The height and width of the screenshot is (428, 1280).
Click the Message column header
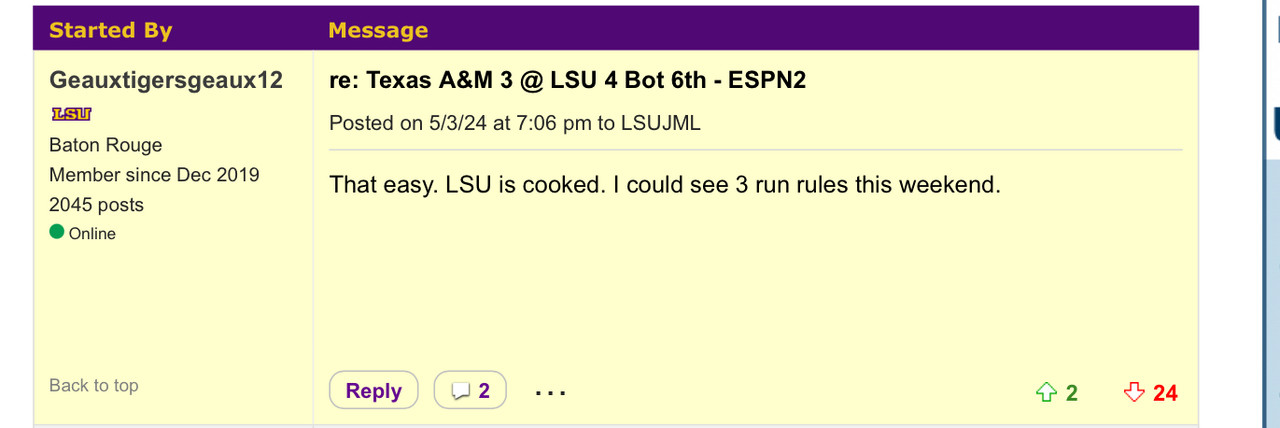[x=378, y=30]
